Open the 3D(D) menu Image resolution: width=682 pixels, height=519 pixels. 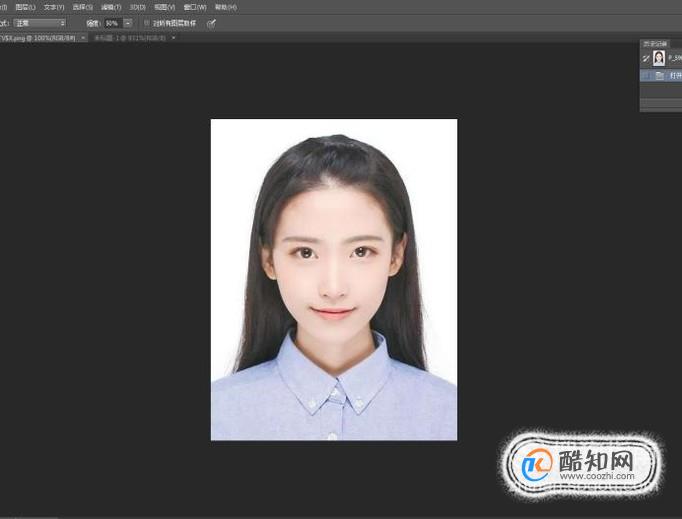pyautogui.click(x=137, y=7)
